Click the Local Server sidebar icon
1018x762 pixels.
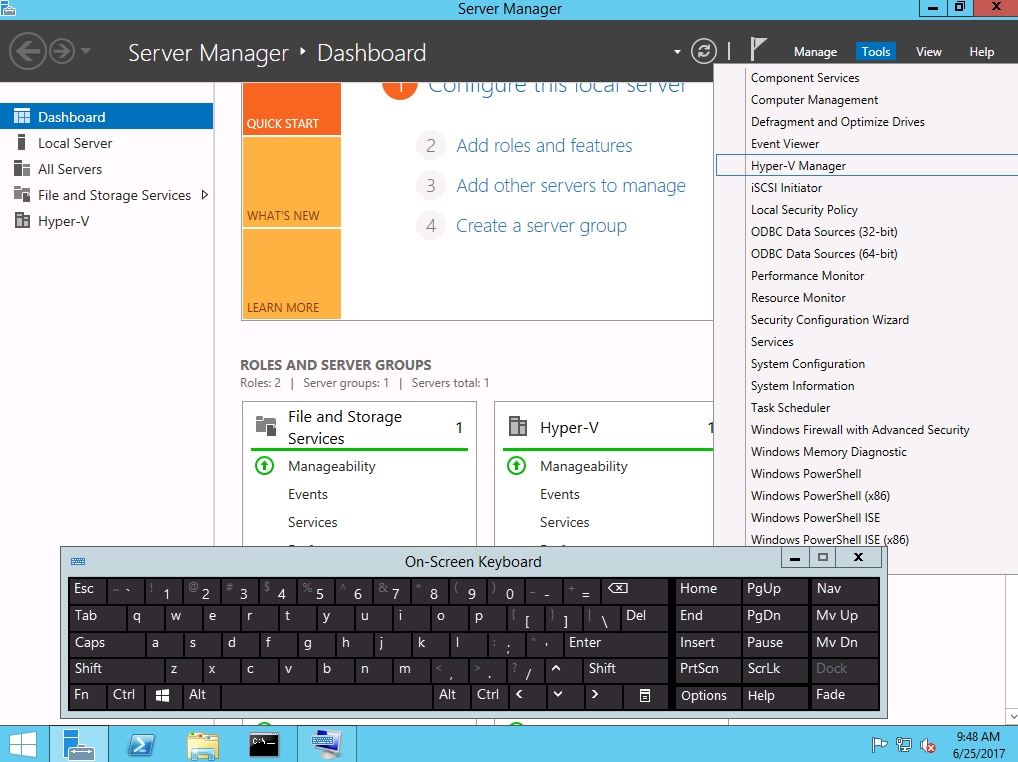(x=21, y=143)
